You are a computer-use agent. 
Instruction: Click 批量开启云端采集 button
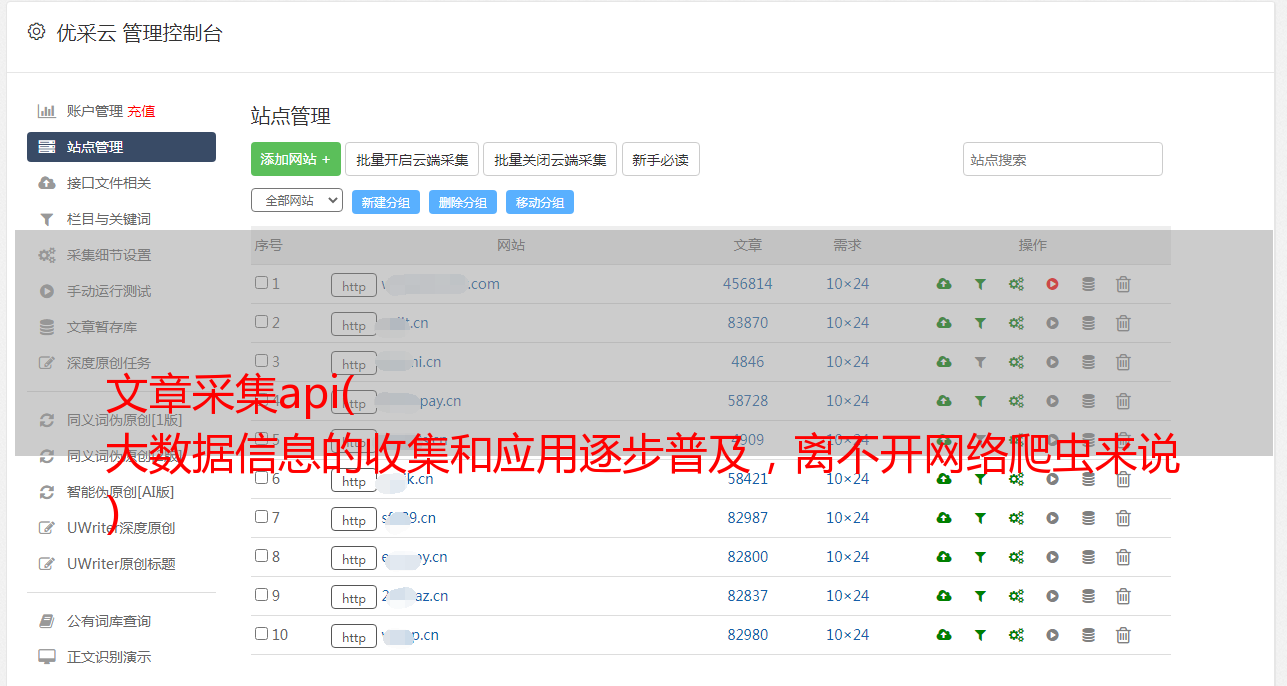click(412, 159)
